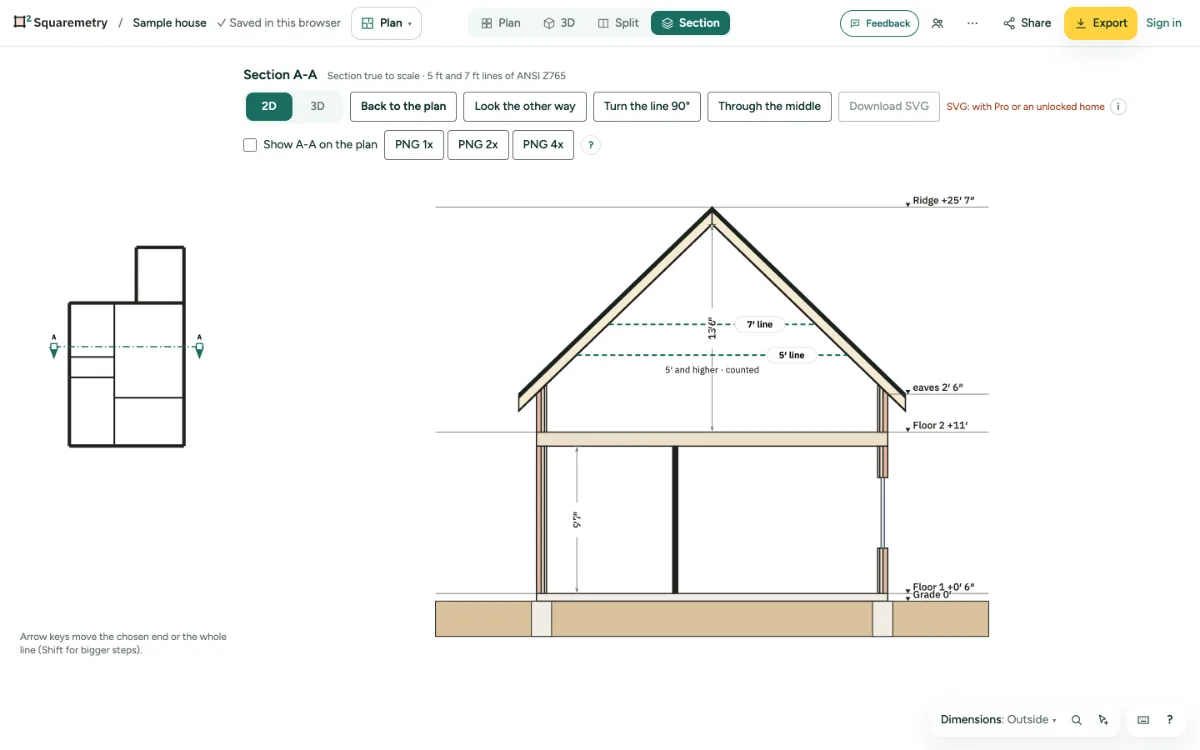Screen dimensions: 1200x750
Task: Click the SVG: with Pro or unlocked home note
Action: click(x=1025, y=107)
